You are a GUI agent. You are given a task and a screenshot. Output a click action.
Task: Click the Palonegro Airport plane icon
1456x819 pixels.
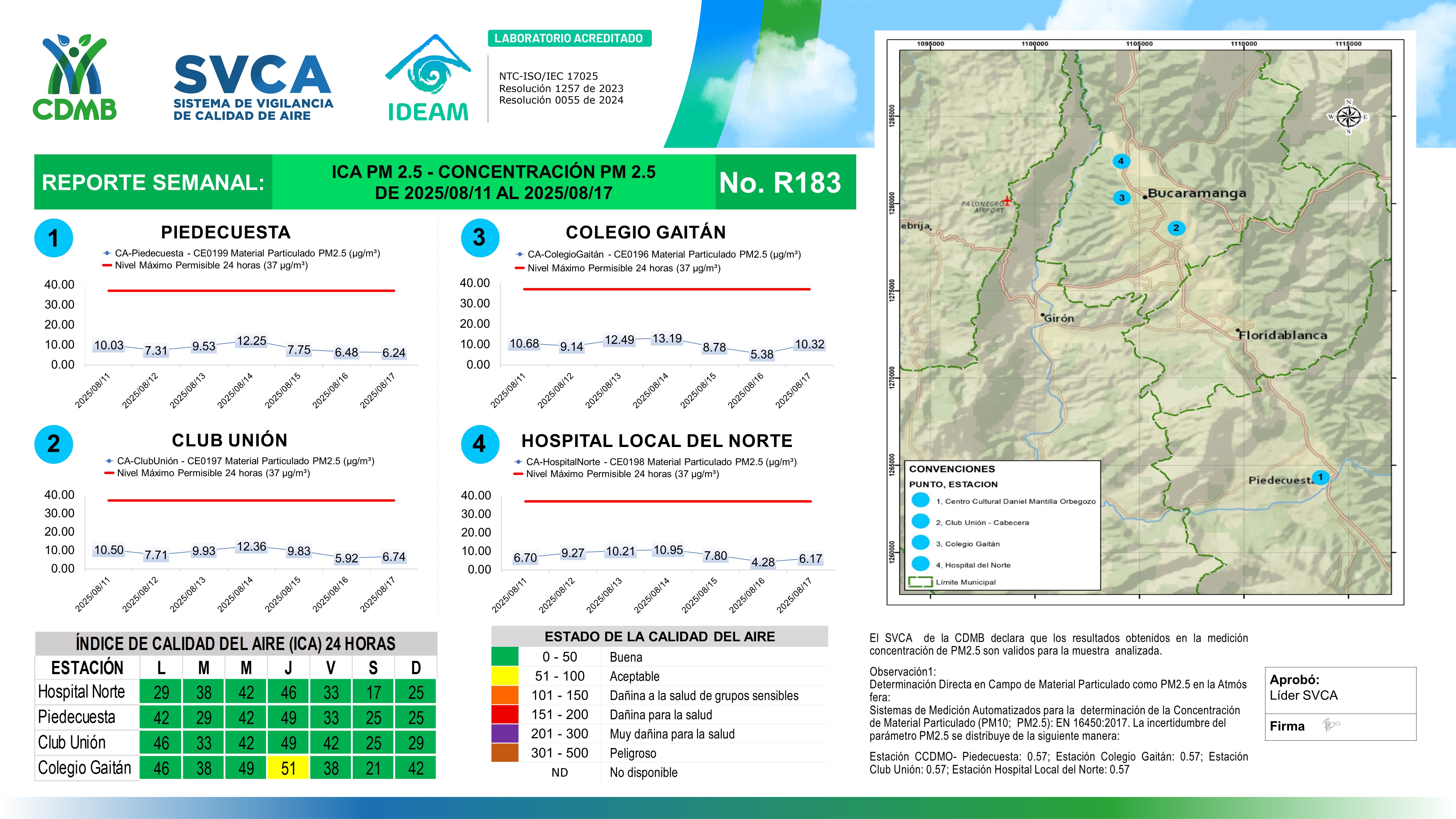pyautogui.click(x=1007, y=201)
